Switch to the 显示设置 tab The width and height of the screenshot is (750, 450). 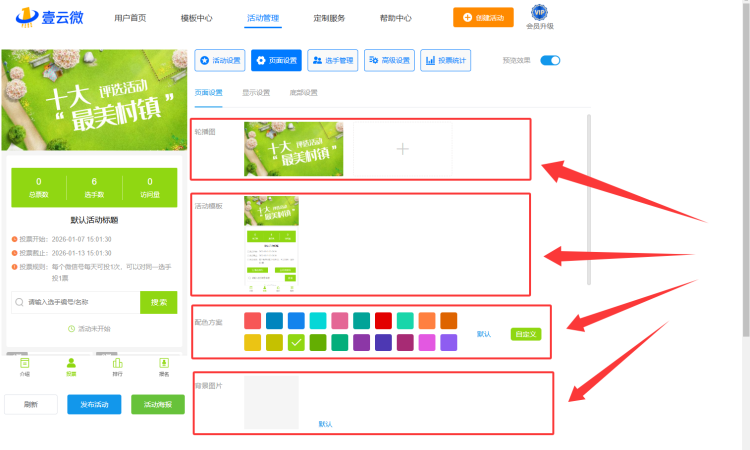tap(256, 92)
